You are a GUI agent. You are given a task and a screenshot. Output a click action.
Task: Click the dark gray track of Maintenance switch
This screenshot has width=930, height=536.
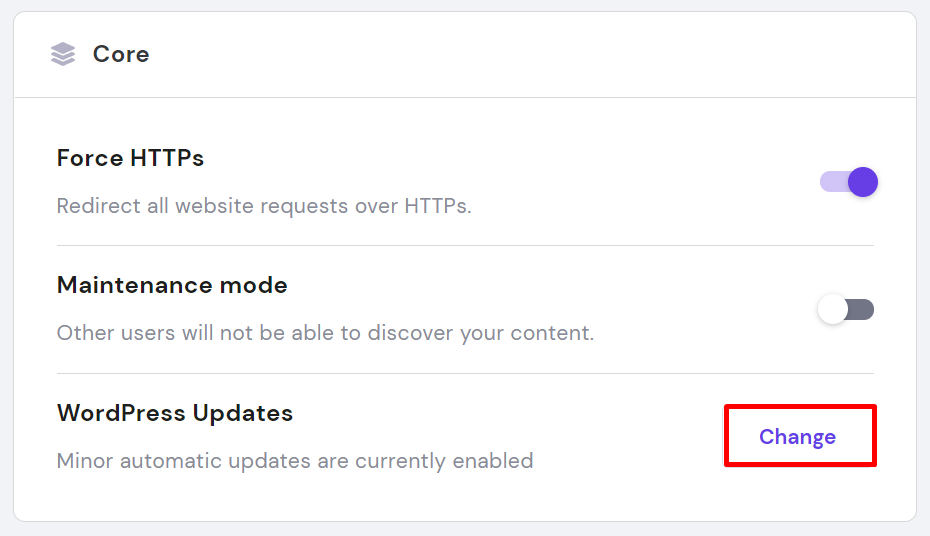click(862, 310)
